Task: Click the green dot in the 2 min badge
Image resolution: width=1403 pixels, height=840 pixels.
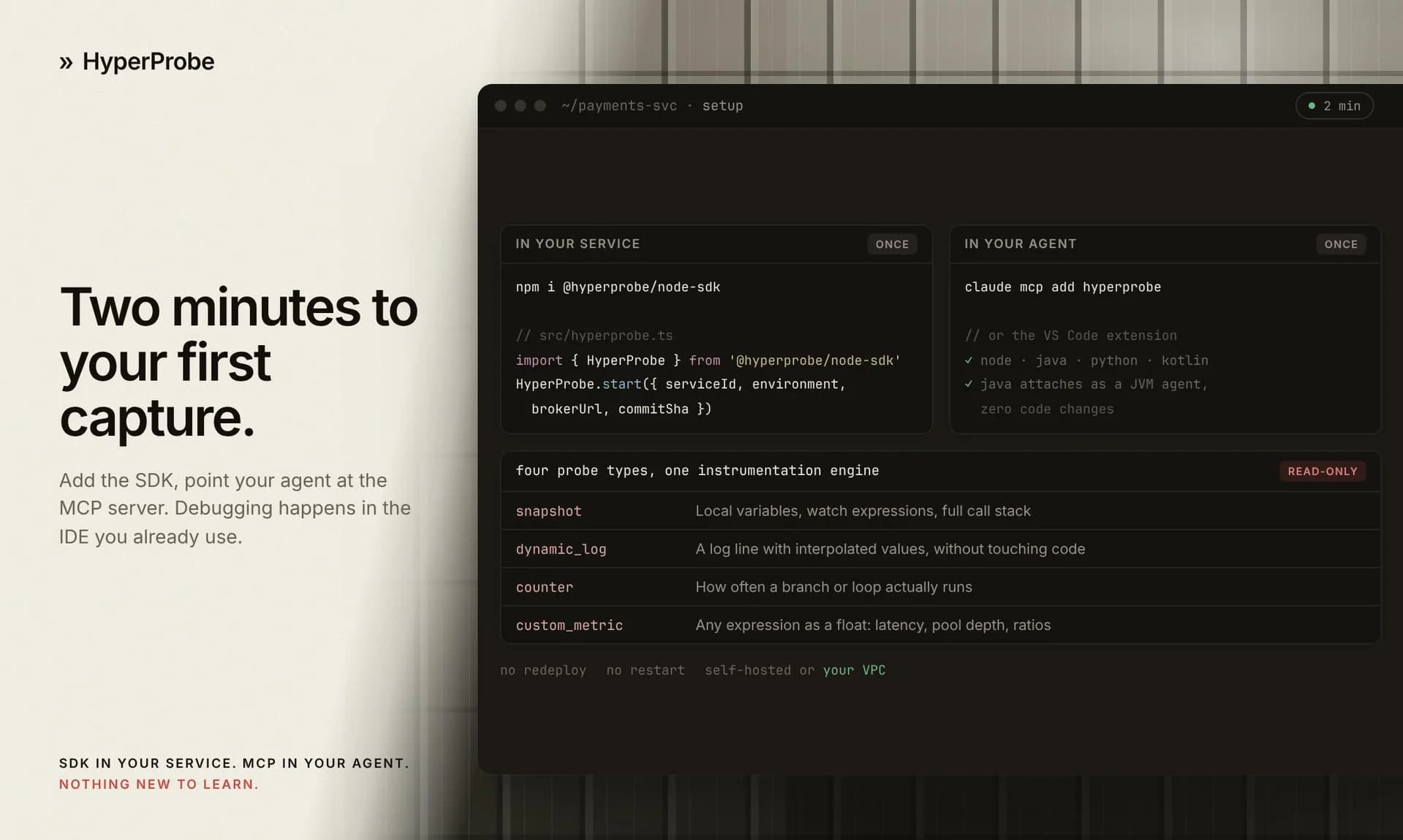Action: point(1312,106)
